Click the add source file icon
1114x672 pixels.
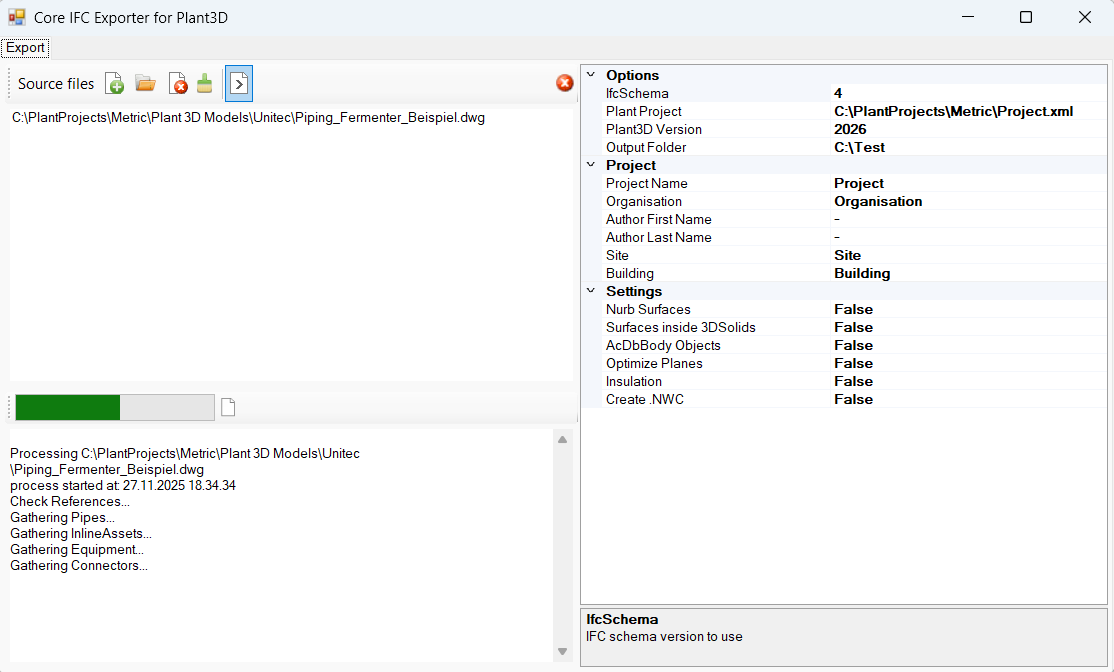tap(114, 84)
